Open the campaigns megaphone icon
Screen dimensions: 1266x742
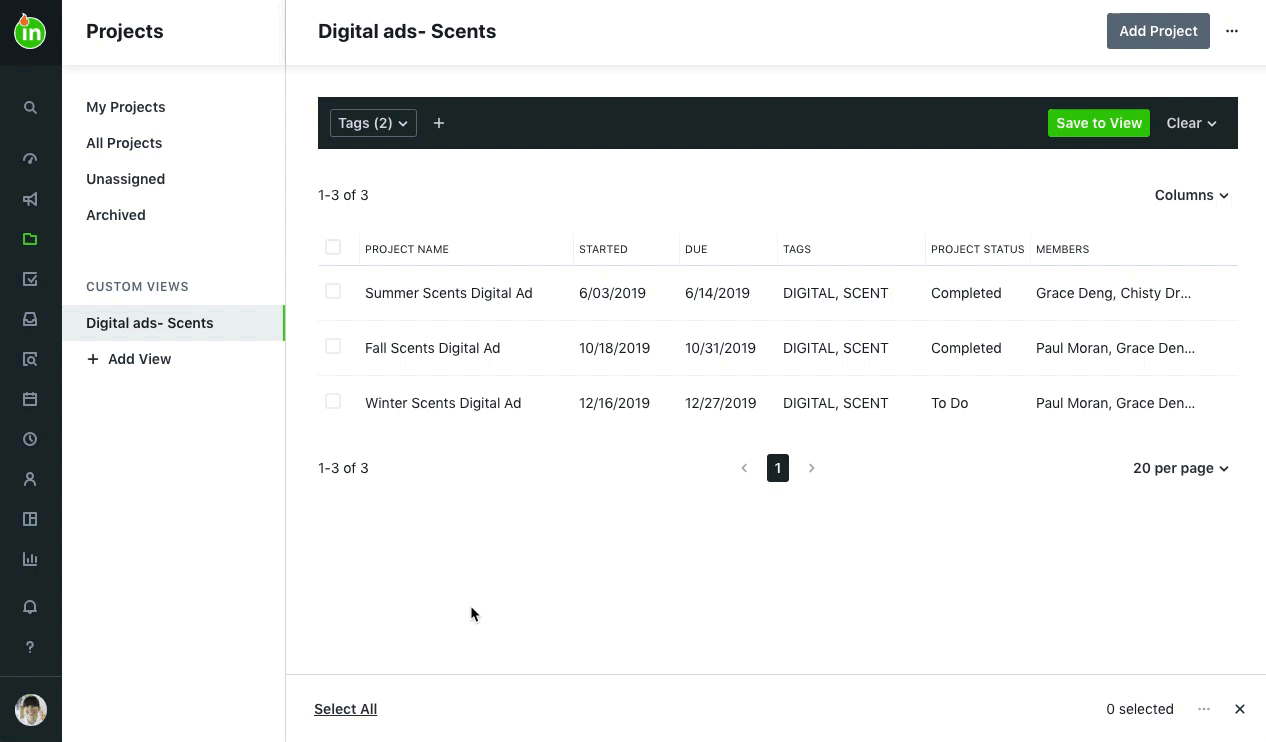(x=30, y=199)
